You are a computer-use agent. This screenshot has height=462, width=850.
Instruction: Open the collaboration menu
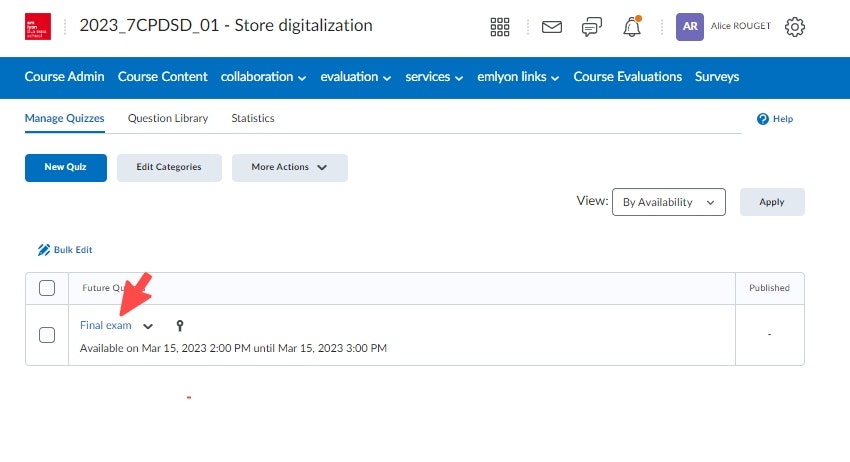(263, 77)
